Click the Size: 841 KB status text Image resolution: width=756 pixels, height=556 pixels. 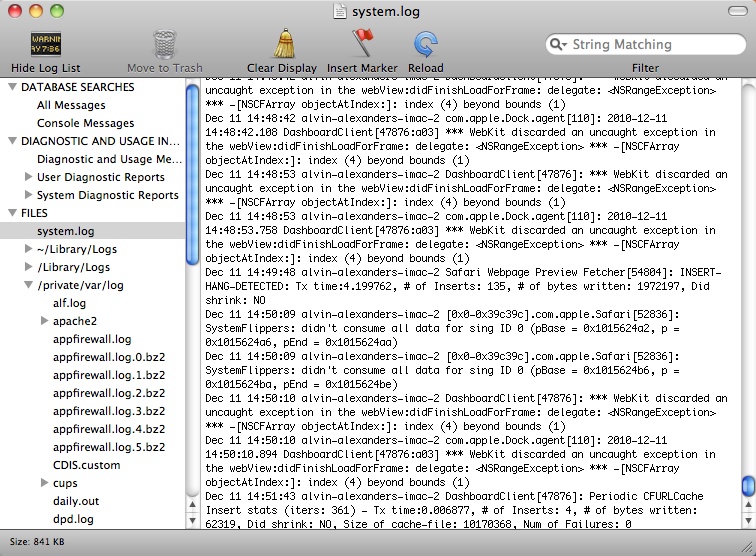pos(37,542)
